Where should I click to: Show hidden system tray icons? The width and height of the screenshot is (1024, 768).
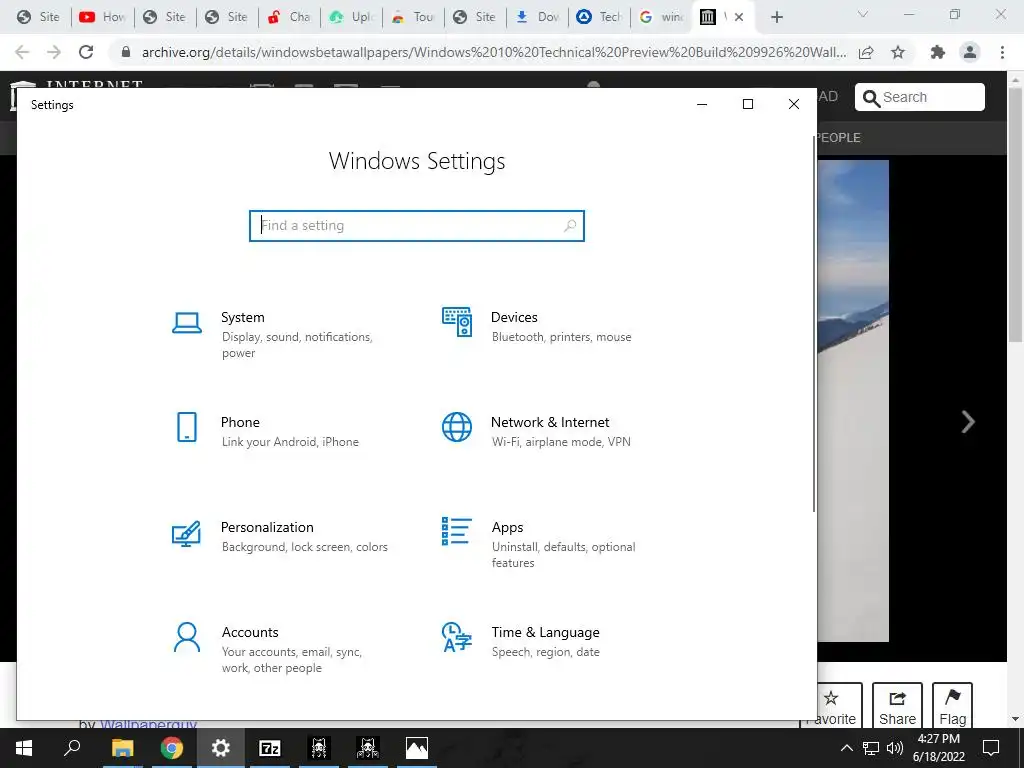click(846, 748)
